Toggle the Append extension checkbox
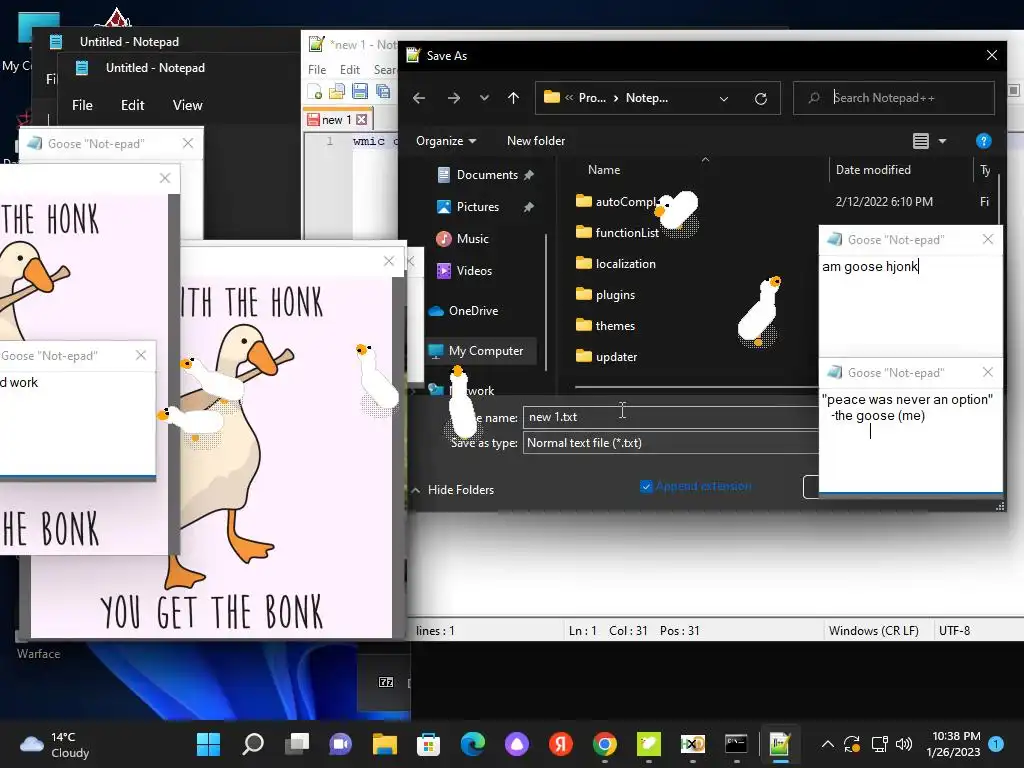1024x768 pixels. click(x=646, y=487)
